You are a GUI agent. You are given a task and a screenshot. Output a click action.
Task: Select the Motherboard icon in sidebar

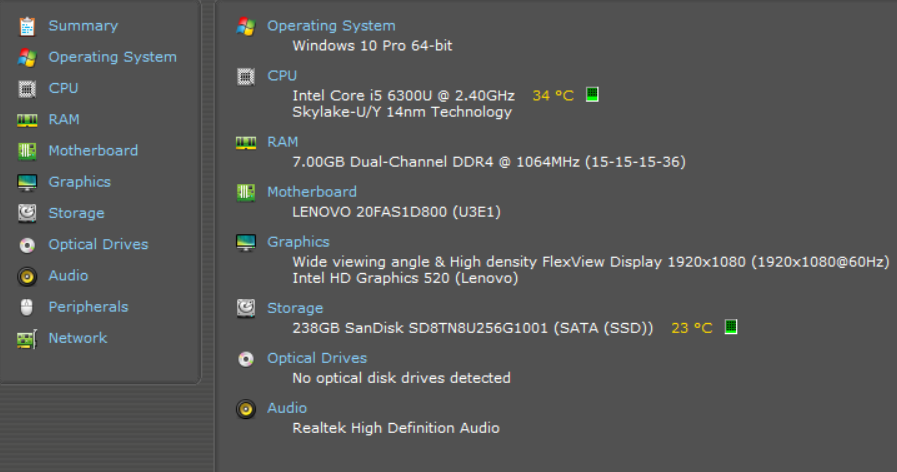(x=27, y=151)
